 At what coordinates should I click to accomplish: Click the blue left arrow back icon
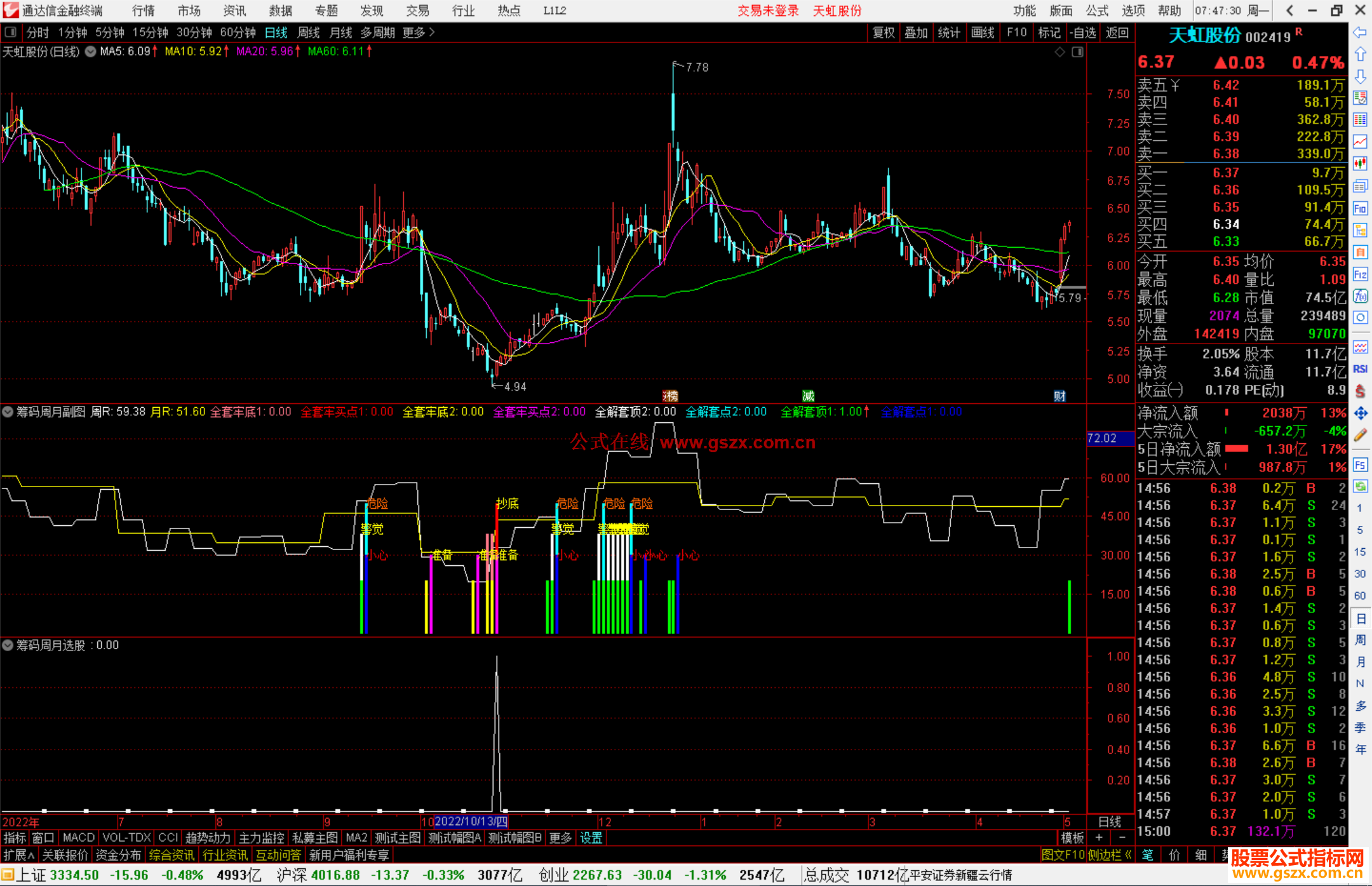[x=1360, y=32]
